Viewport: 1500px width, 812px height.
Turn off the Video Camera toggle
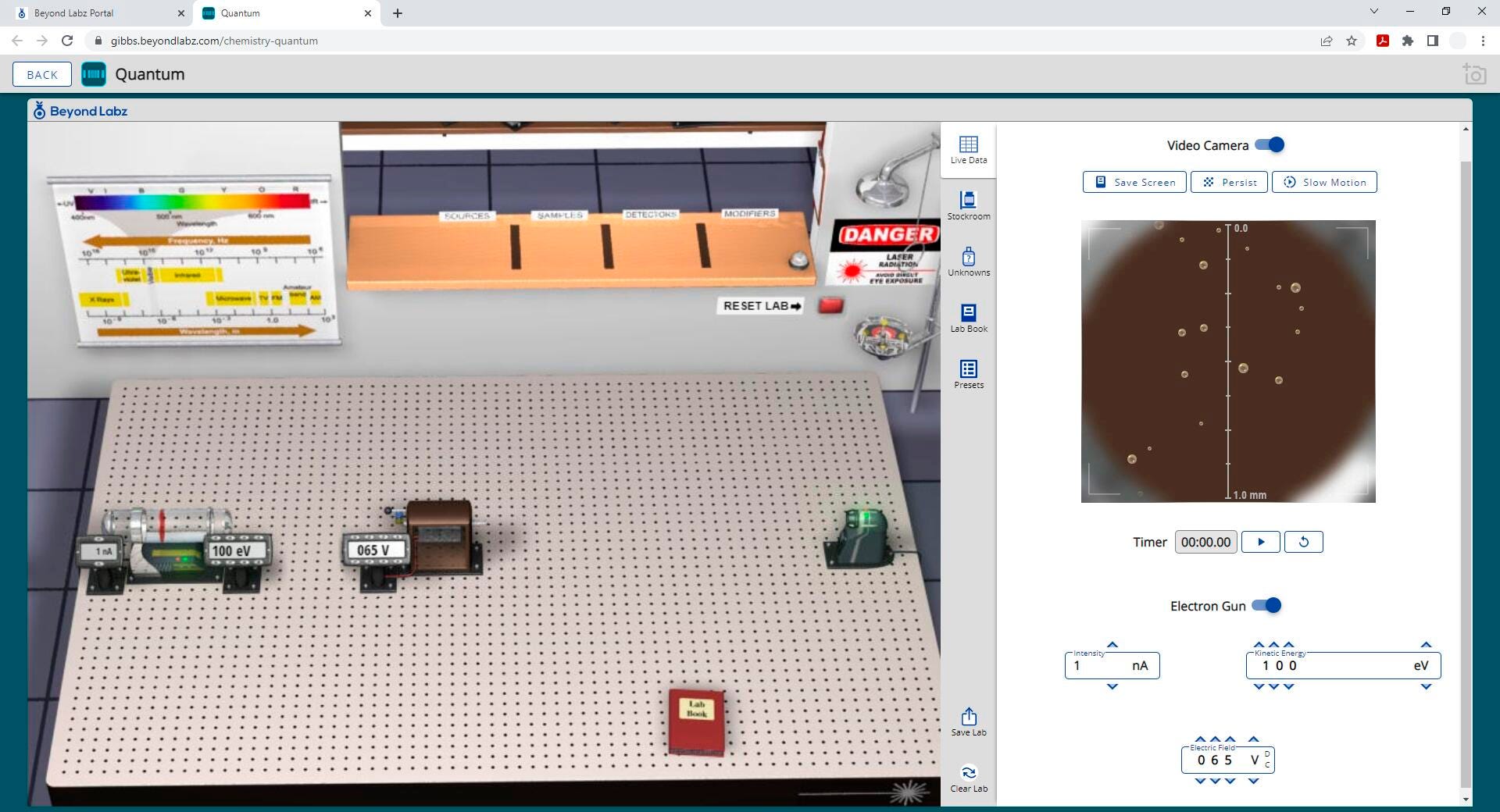pyautogui.click(x=1270, y=145)
